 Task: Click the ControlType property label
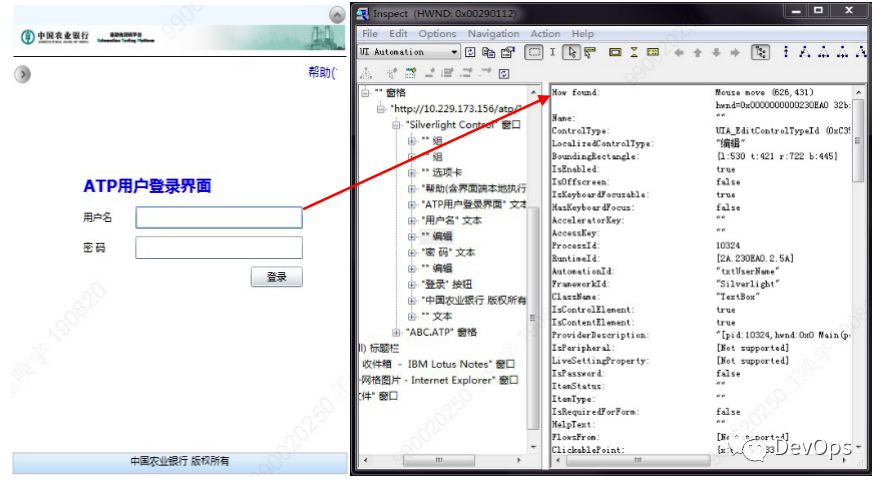point(580,131)
